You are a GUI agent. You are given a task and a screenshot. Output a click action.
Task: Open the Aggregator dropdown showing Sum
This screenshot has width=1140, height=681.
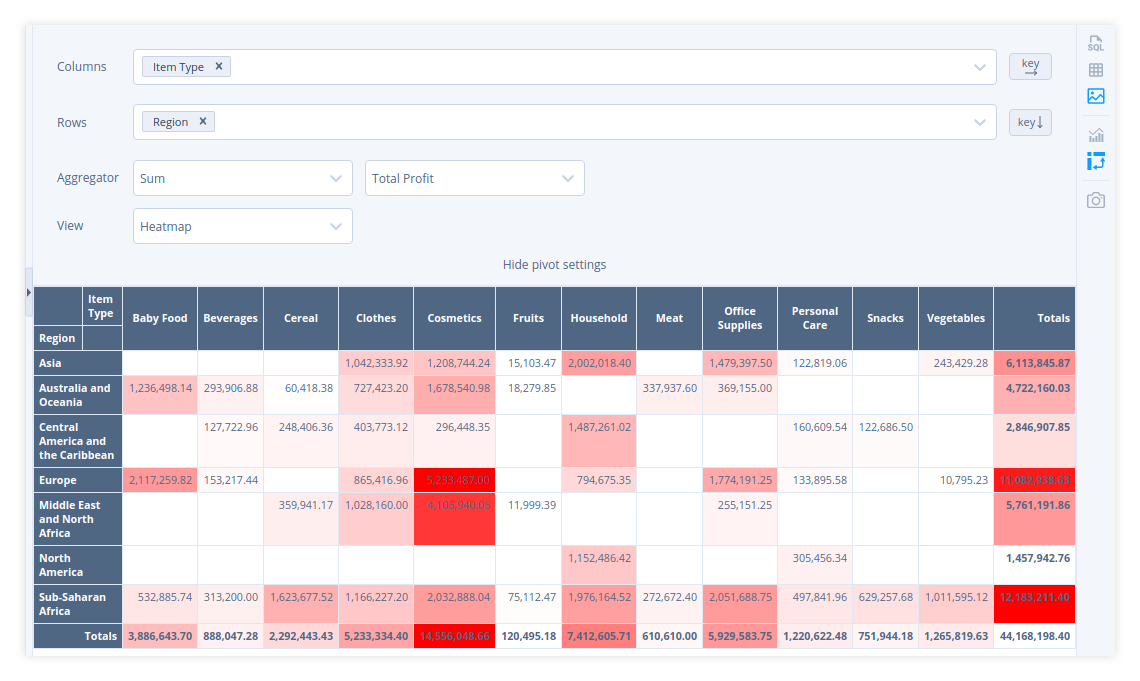point(242,178)
